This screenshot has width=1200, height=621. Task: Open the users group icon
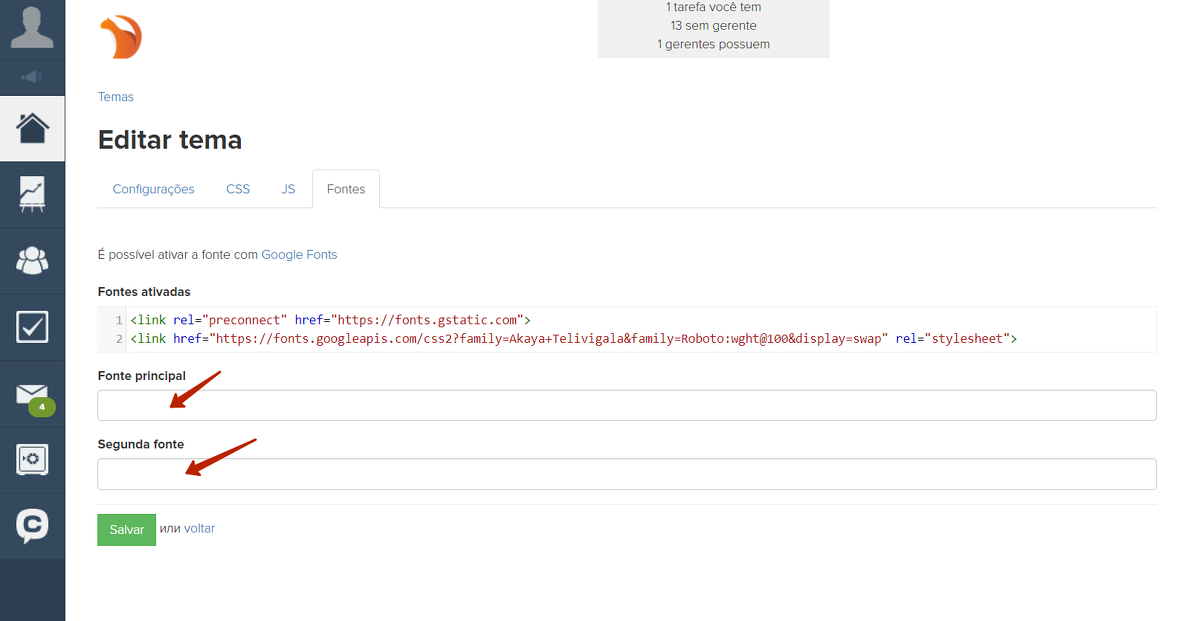pos(32,260)
